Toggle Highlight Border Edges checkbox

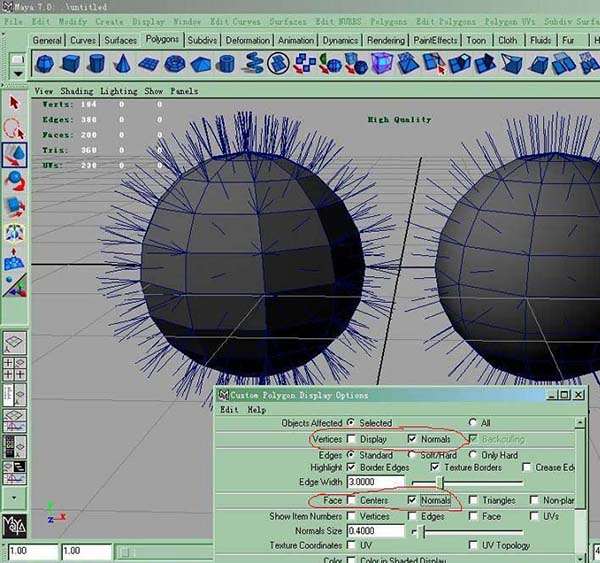(x=351, y=467)
